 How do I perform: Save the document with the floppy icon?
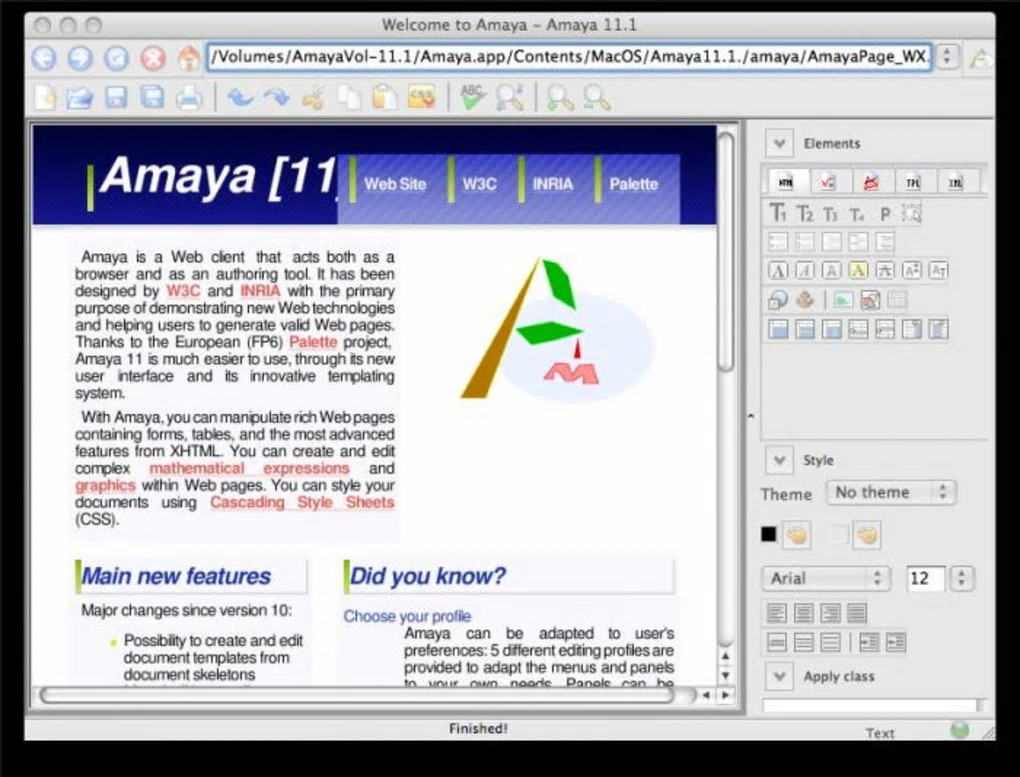tap(116, 98)
